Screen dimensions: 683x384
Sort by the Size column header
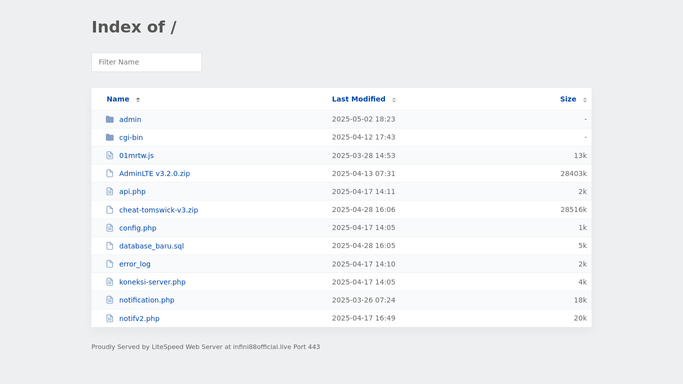pyautogui.click(x=568, y=99)
